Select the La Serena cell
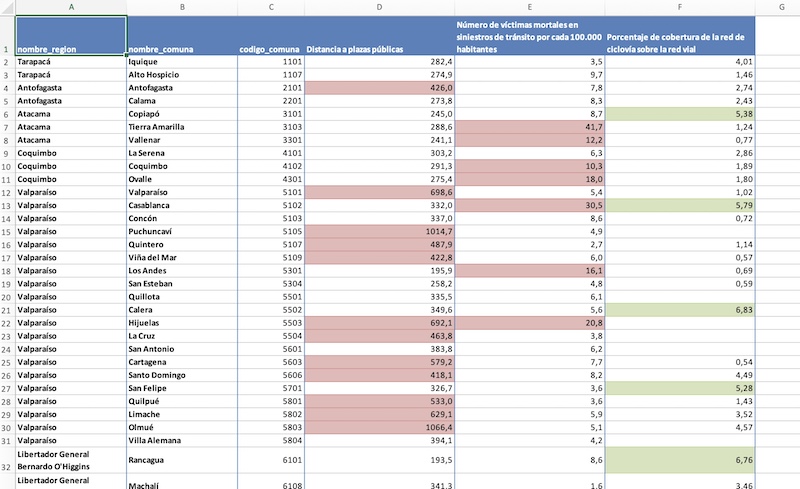The height and width of the screenshot is (489, 800). click(x=182, y=153)
